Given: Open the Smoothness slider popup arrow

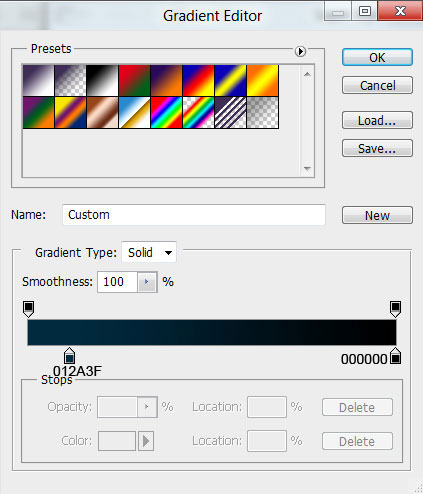Looking at the screenshot, I should pyautogui.click(x=147, y=282).
